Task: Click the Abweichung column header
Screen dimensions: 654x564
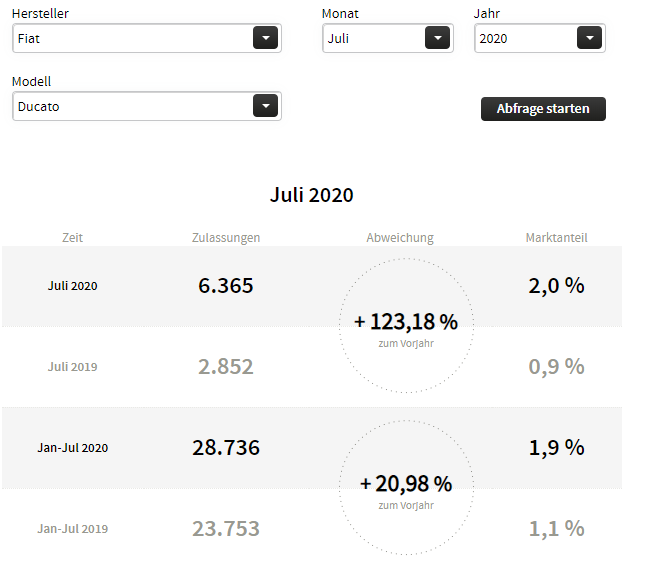Action: [x=400, y=238]
